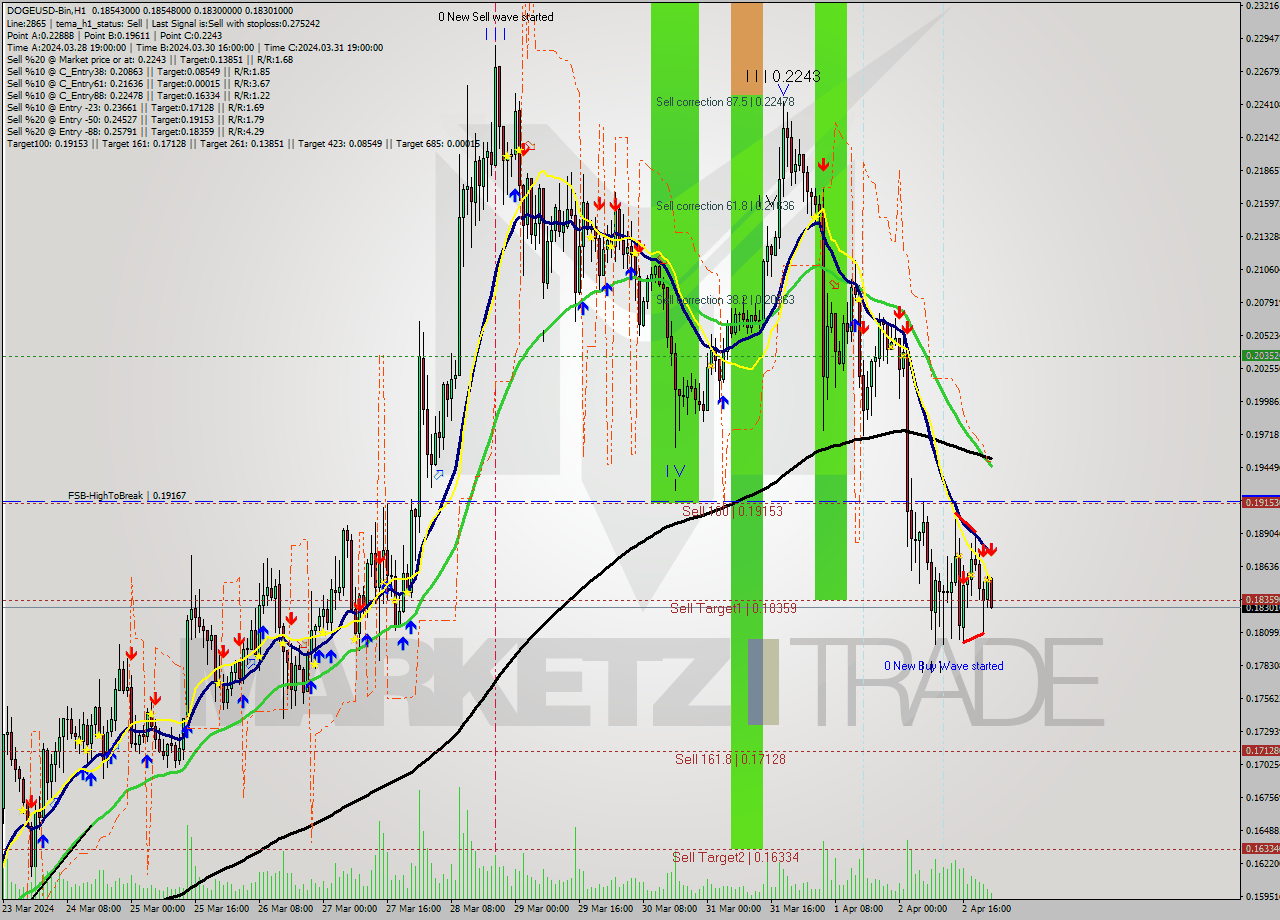Viewport: 1280px width, 920px height.
Task: Select the '1 Apr 08:00' time label
Action: click(858, 909)
